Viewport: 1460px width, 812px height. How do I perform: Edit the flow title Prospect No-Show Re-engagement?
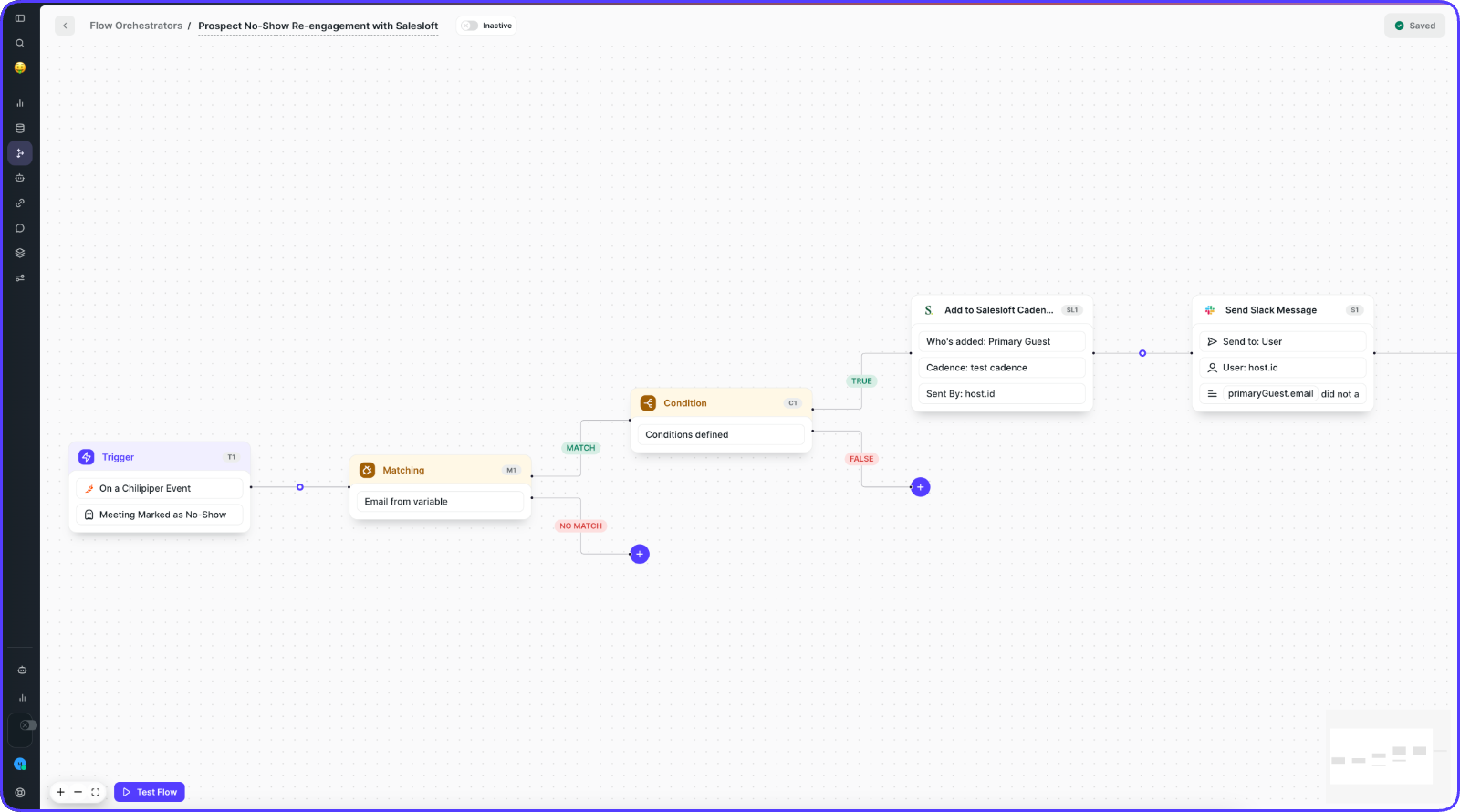318,26
